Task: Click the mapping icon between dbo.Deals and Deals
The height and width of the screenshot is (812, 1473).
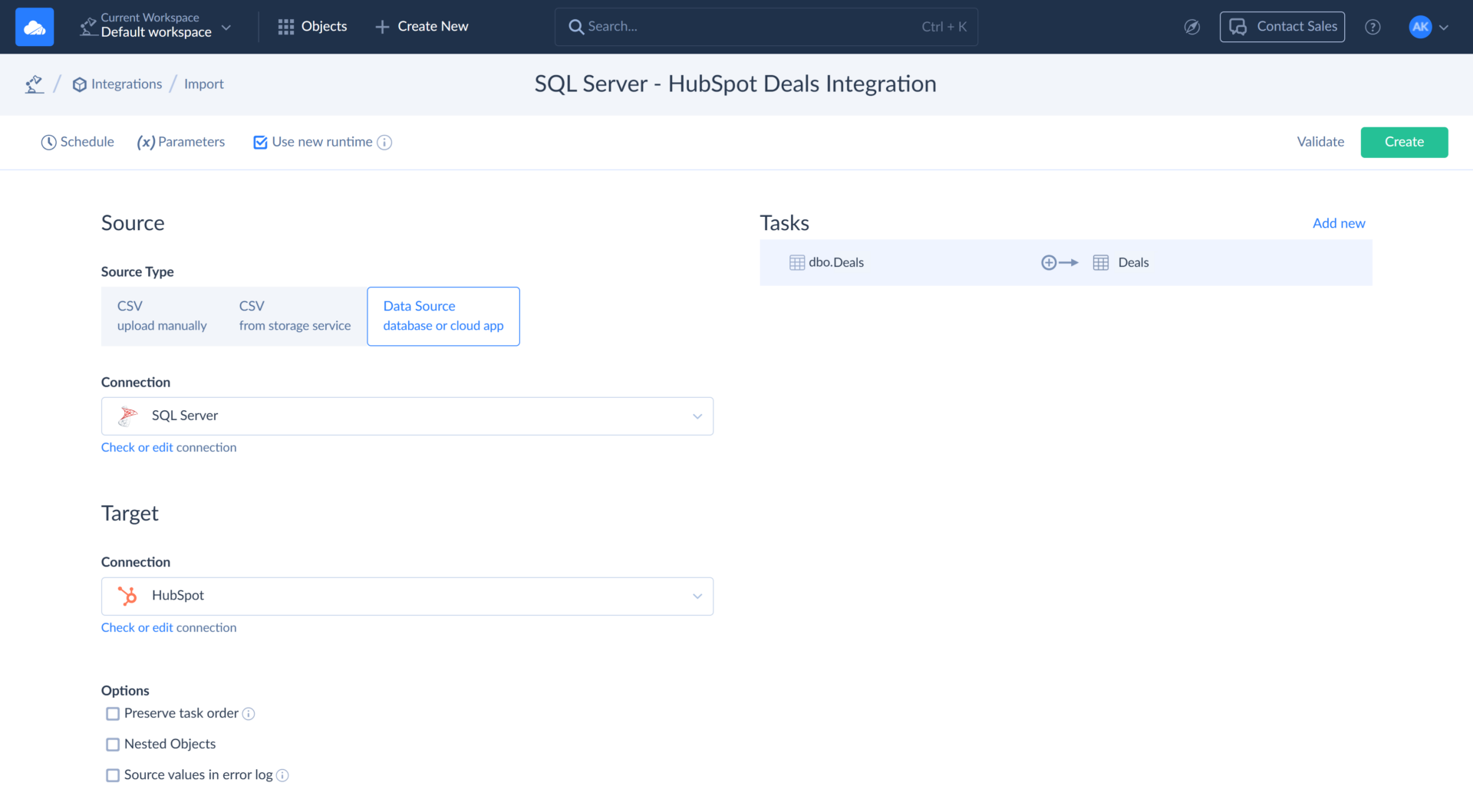Action: (1060, 262)
